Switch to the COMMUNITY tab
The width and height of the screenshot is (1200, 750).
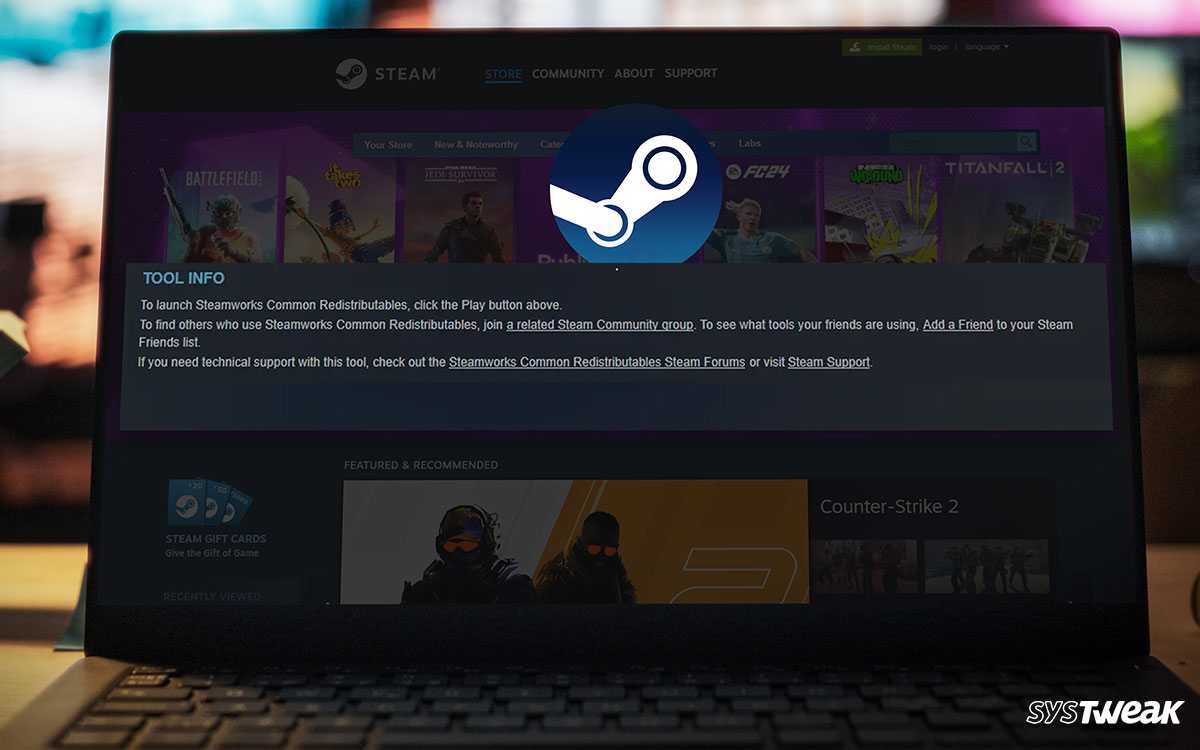click(x=568, y=73)
